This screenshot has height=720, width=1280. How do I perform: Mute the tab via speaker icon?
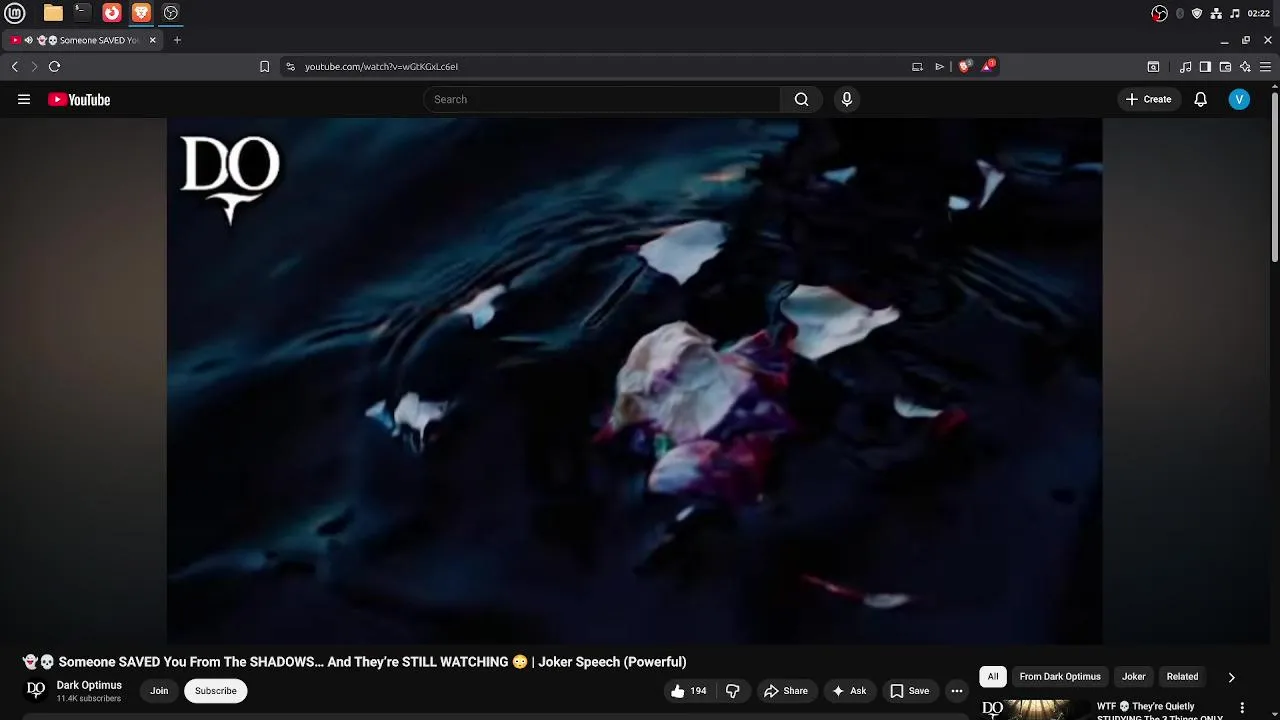(28, 40)
